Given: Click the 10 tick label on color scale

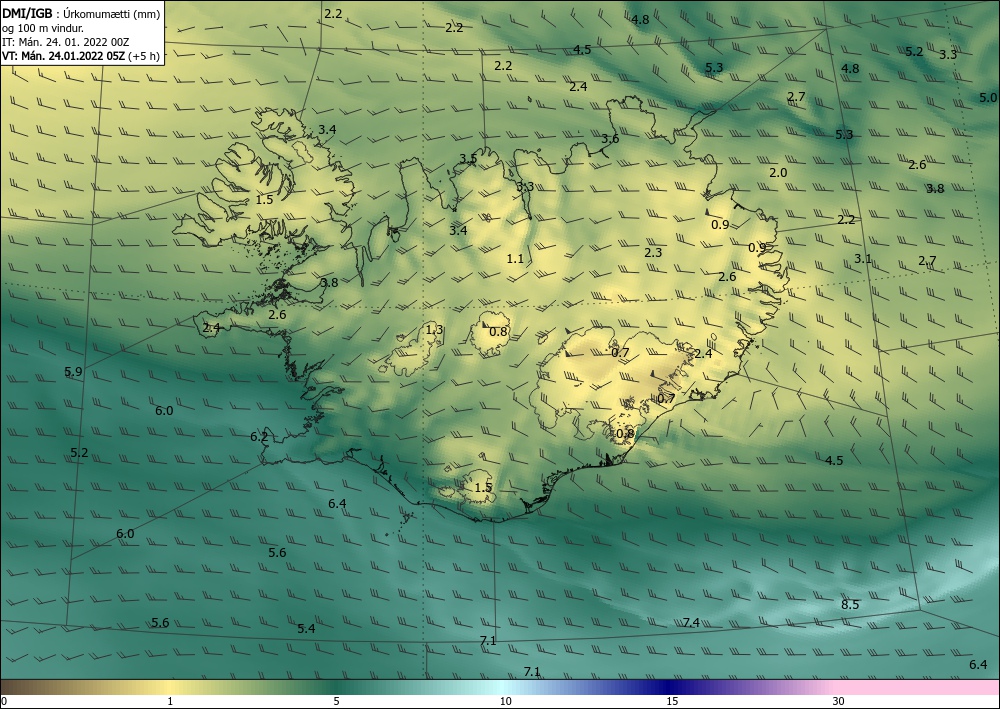Looking at the screenshot, I should pos(505,702).
